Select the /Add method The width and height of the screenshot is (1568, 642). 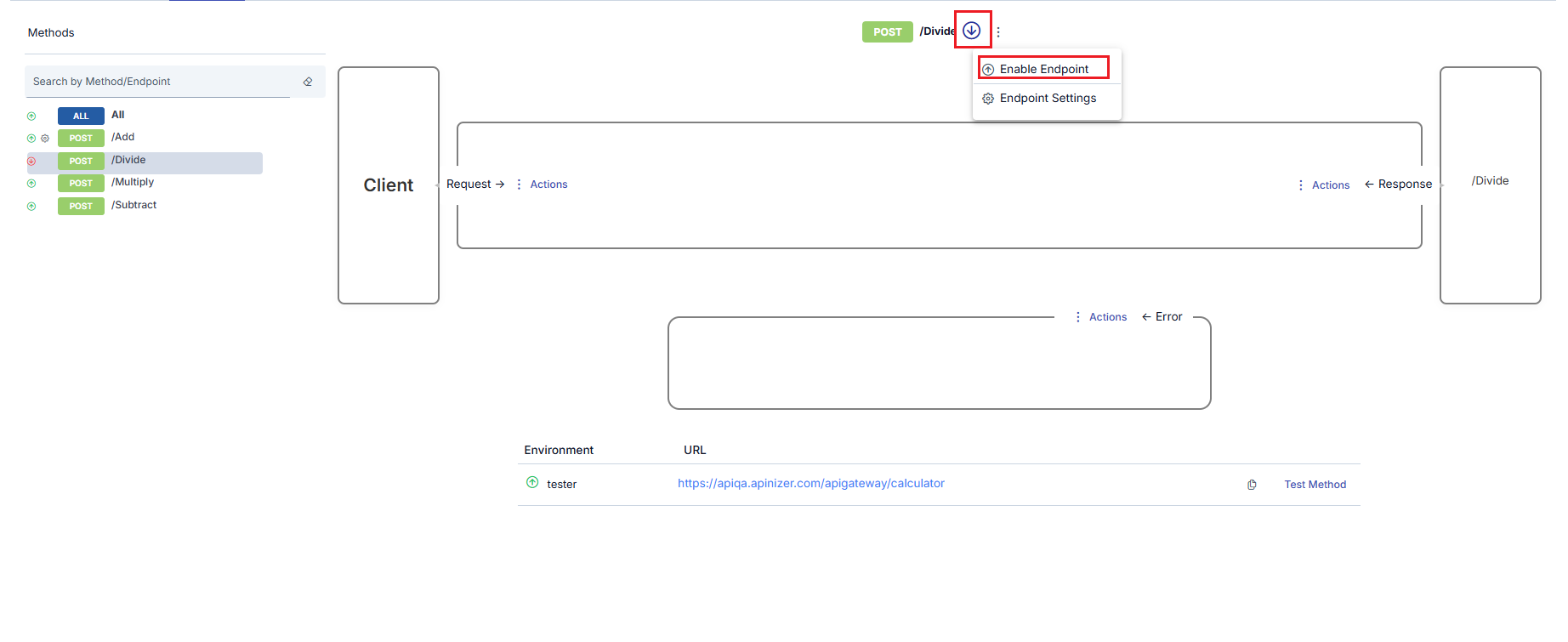pos(145,138)
